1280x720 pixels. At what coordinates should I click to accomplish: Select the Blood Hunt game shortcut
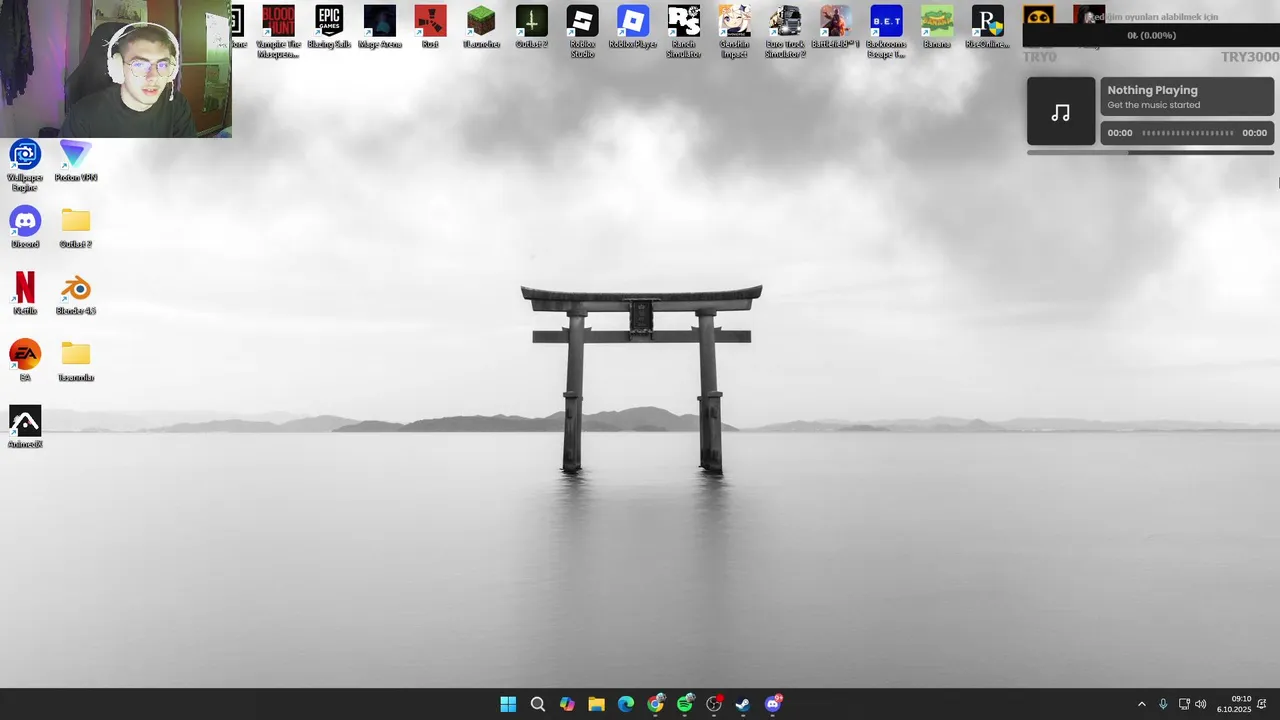tap(278, 31)
